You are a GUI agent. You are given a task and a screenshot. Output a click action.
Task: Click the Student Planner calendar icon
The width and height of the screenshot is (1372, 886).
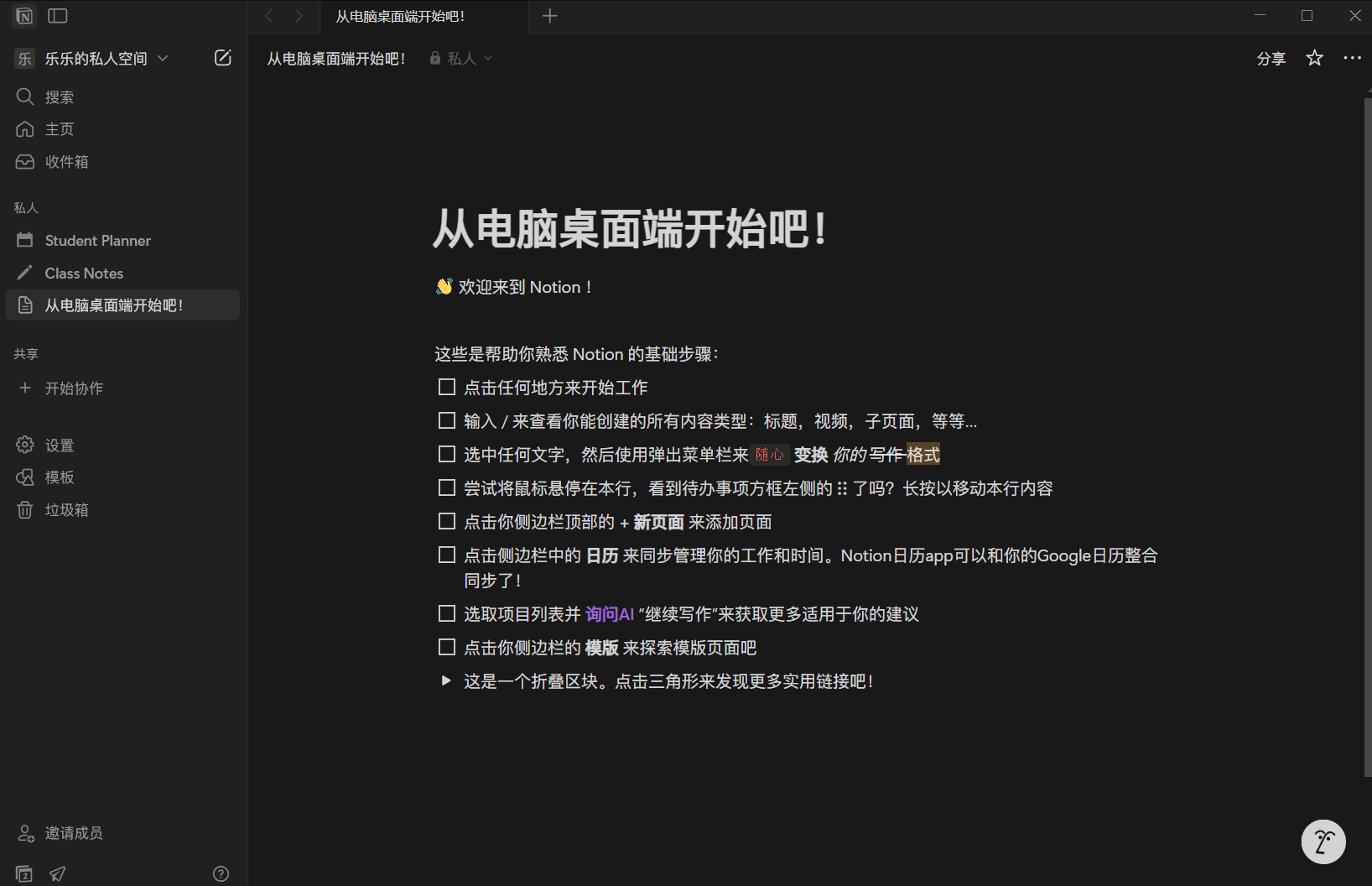coord(25,240)
